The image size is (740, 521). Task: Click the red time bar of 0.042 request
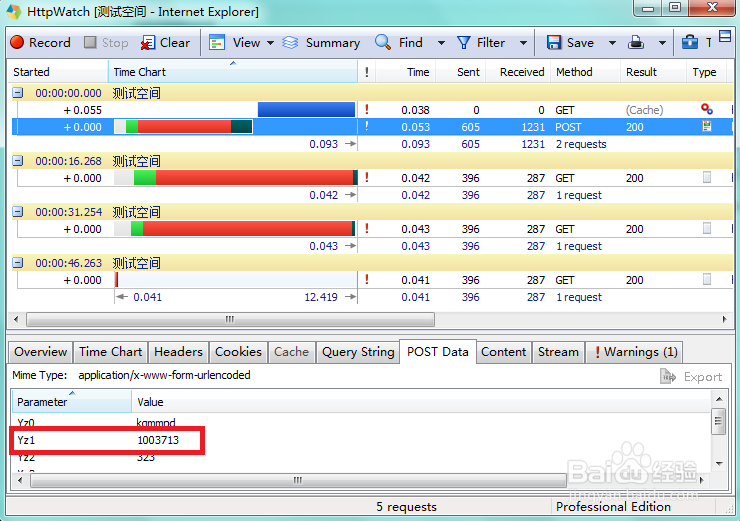click(254, 178)
